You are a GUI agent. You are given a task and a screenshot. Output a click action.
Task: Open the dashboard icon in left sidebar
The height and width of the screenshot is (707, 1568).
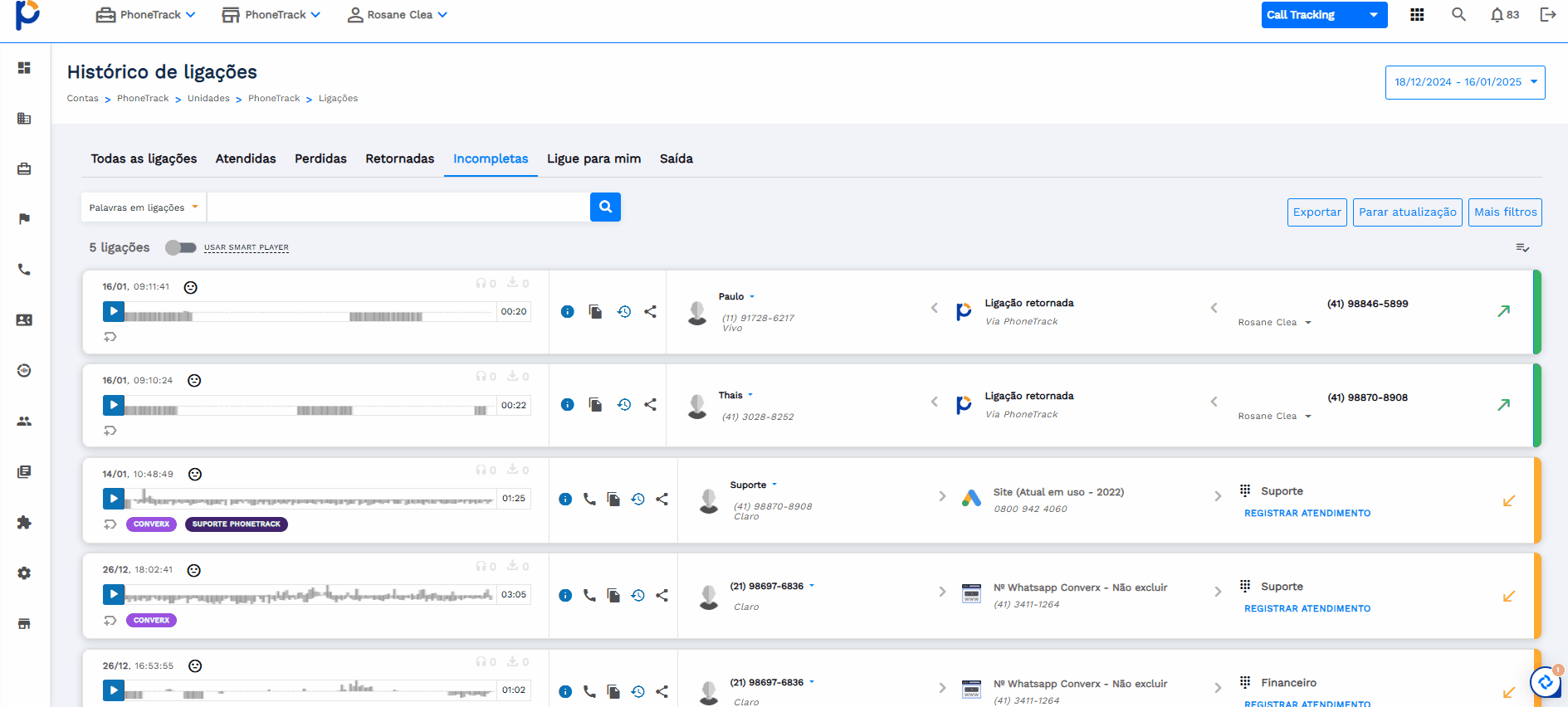[x=24, y=67]
